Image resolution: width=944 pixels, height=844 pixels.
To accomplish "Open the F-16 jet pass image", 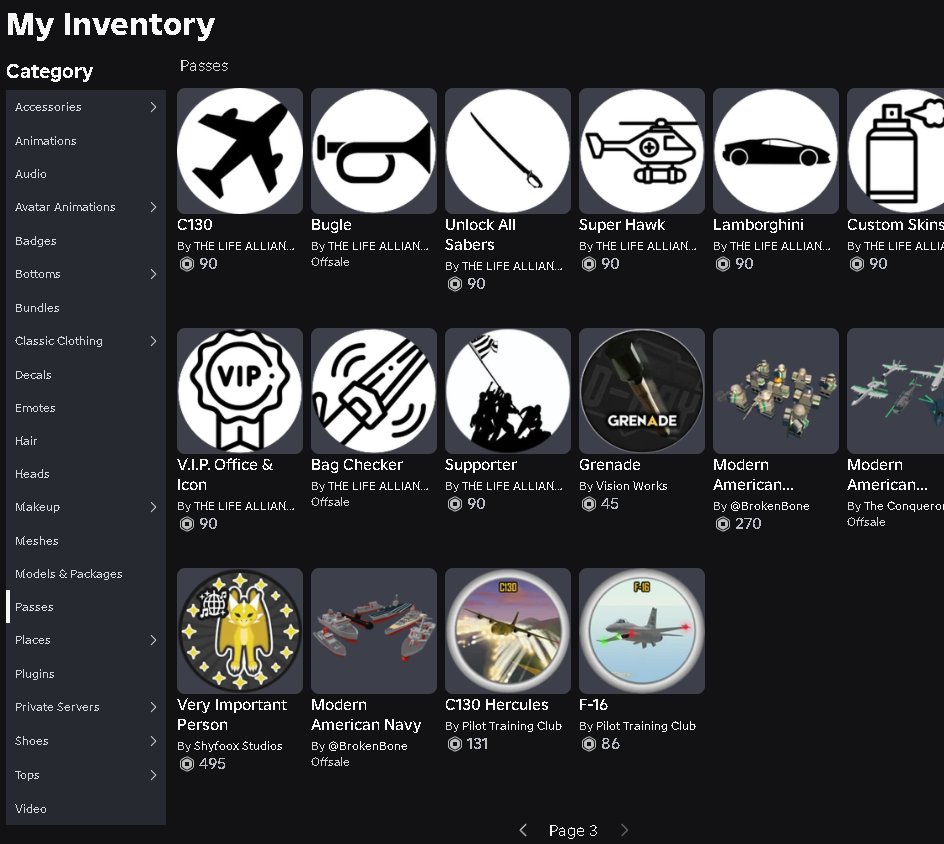I will tap(642, 631).
